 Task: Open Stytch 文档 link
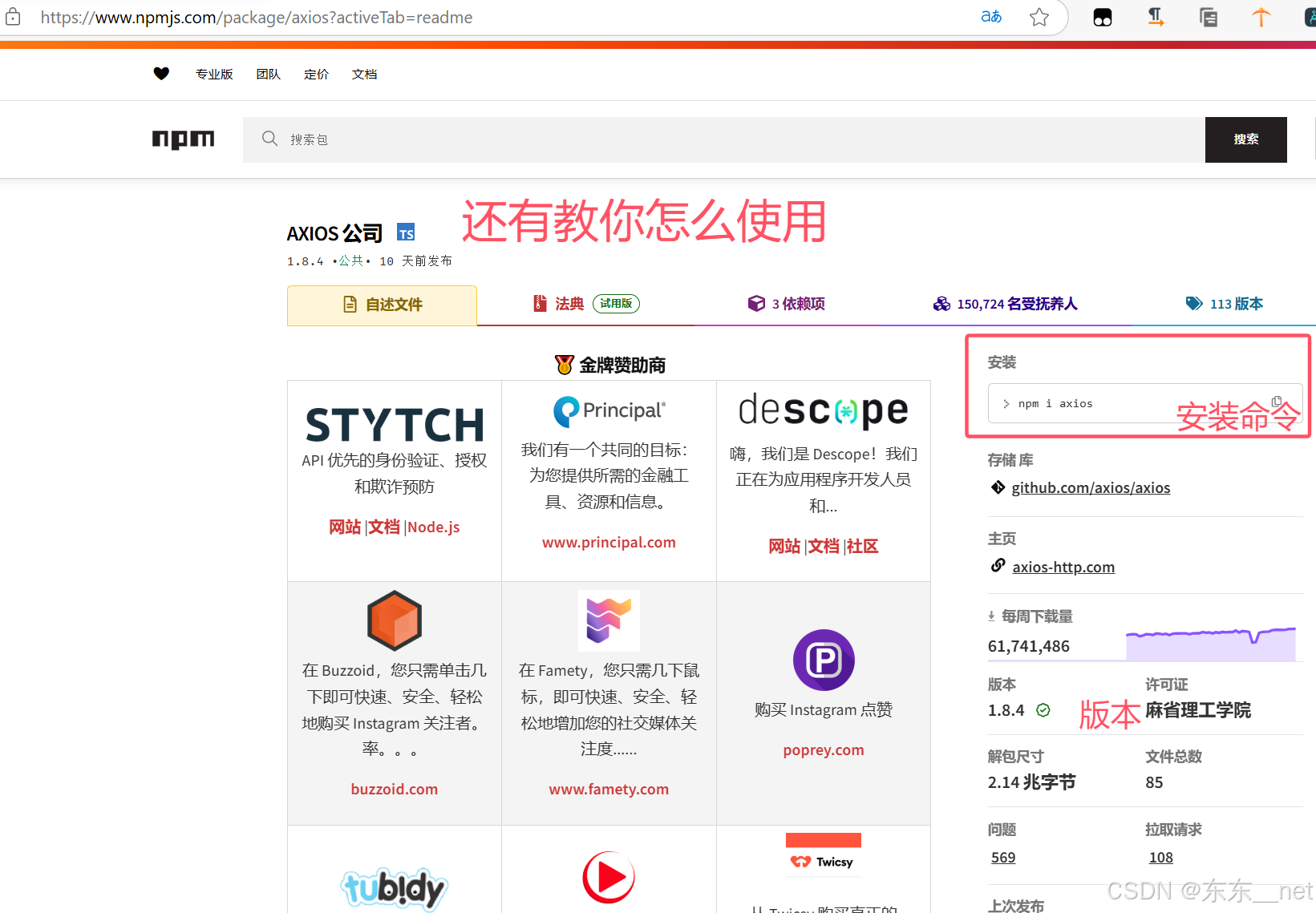click(384, 527)
